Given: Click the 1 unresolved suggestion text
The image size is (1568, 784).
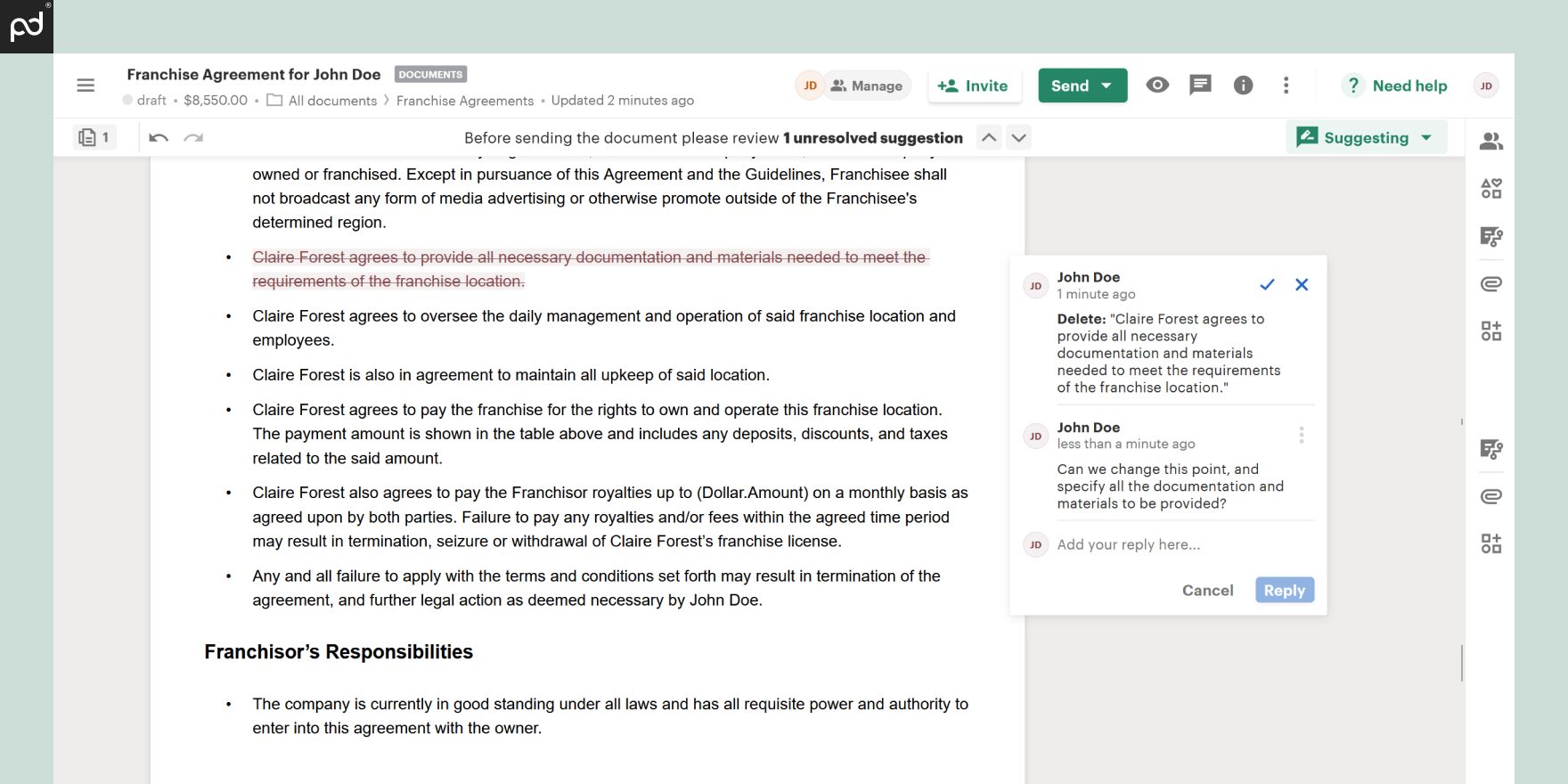Looking at the screenshot, I should 873,137.
